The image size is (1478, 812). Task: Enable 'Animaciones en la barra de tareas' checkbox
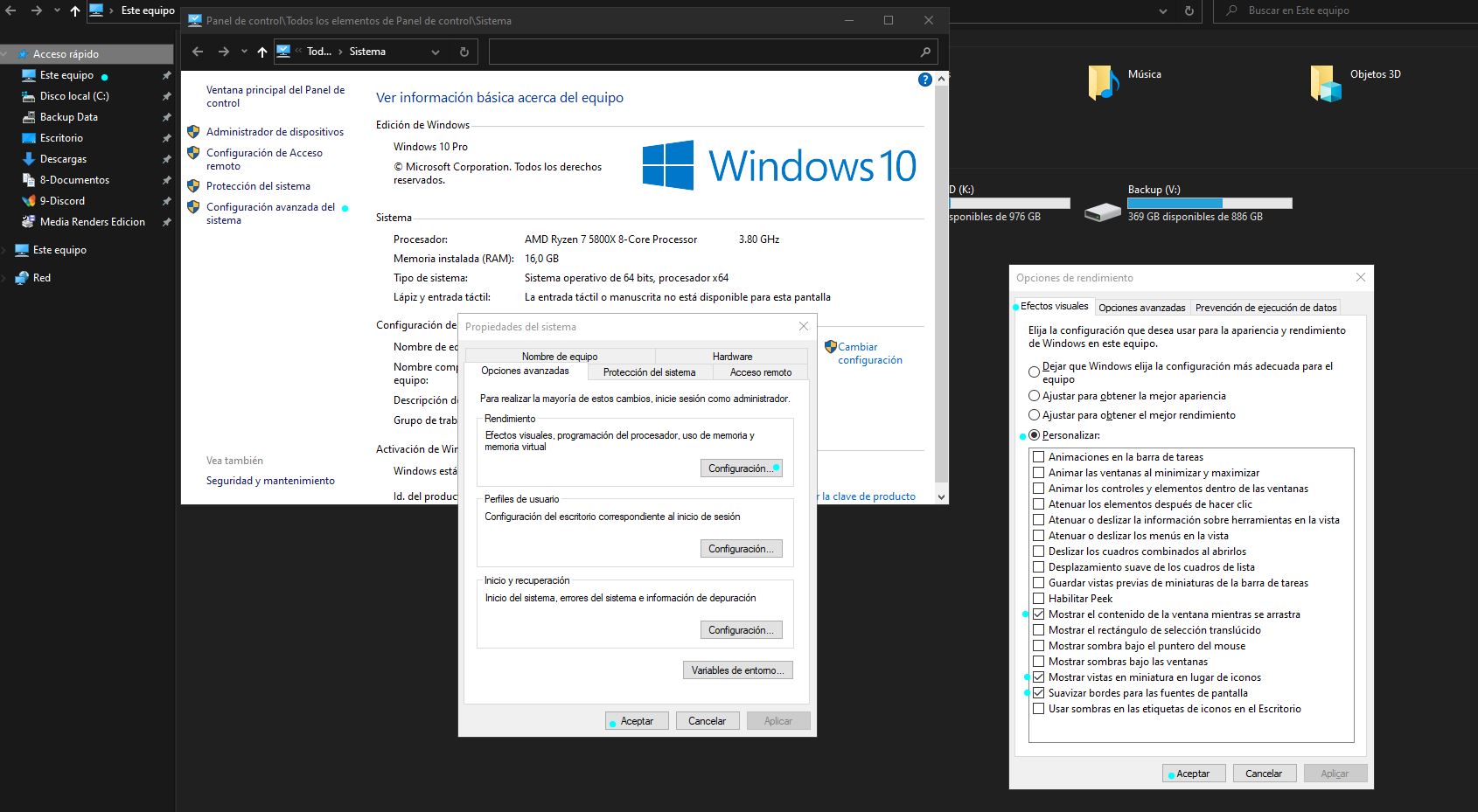point(1039,457)
